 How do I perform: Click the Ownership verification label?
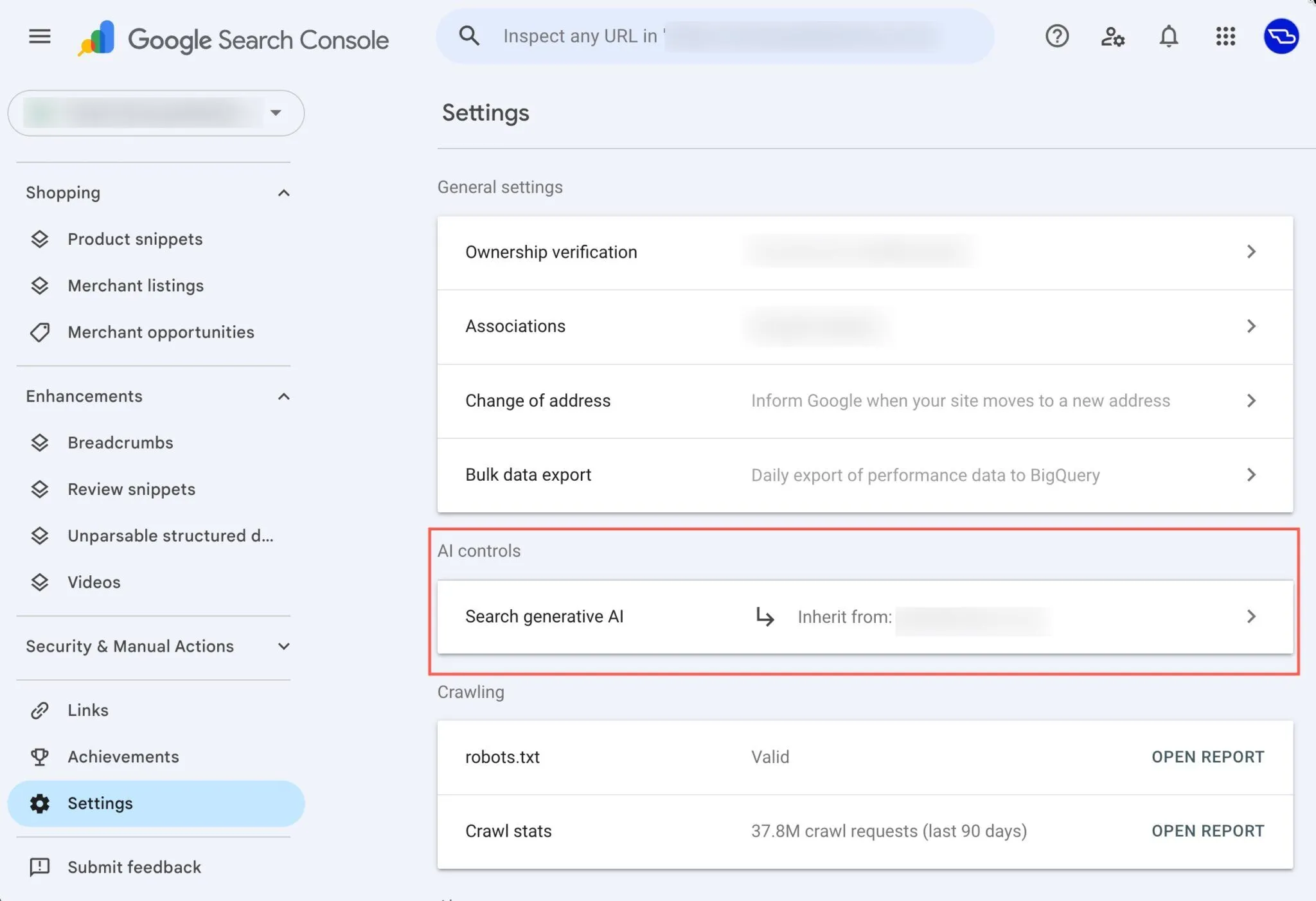(x=551, y=252)
